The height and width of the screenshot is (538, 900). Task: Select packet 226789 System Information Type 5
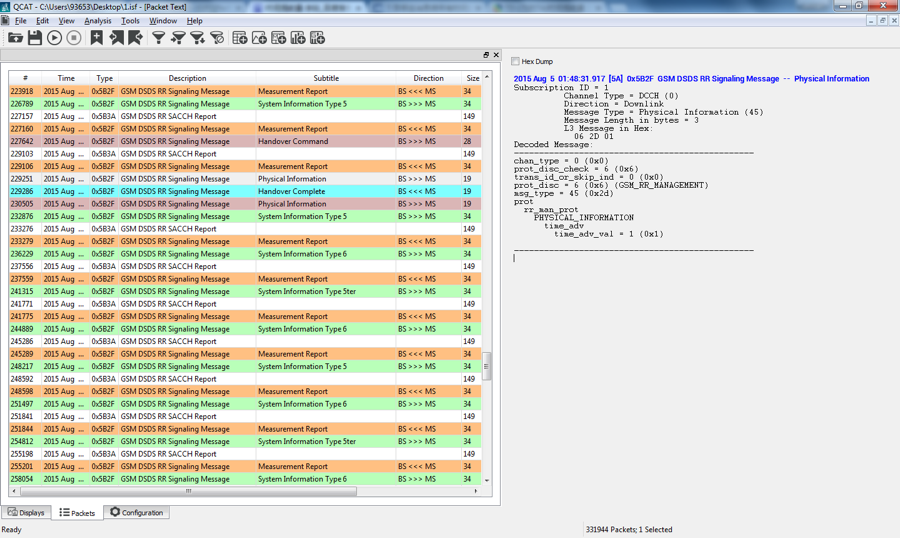click(245, 104)
